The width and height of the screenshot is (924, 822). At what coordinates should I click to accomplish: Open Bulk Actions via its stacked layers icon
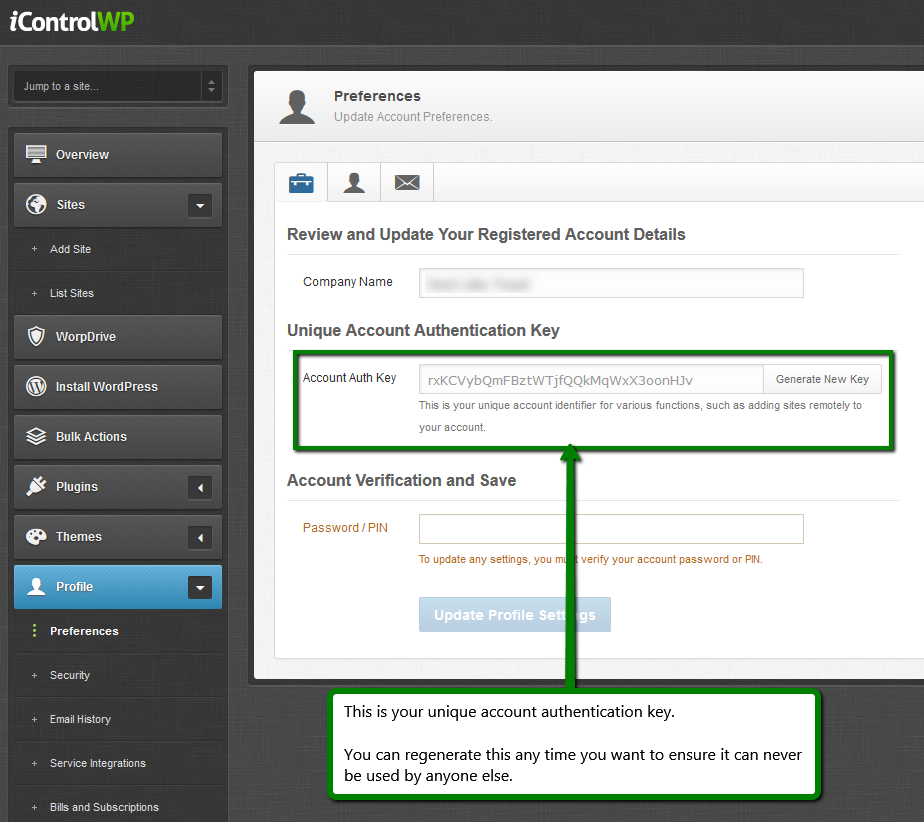pyautogui.click(x=36, y=437)
